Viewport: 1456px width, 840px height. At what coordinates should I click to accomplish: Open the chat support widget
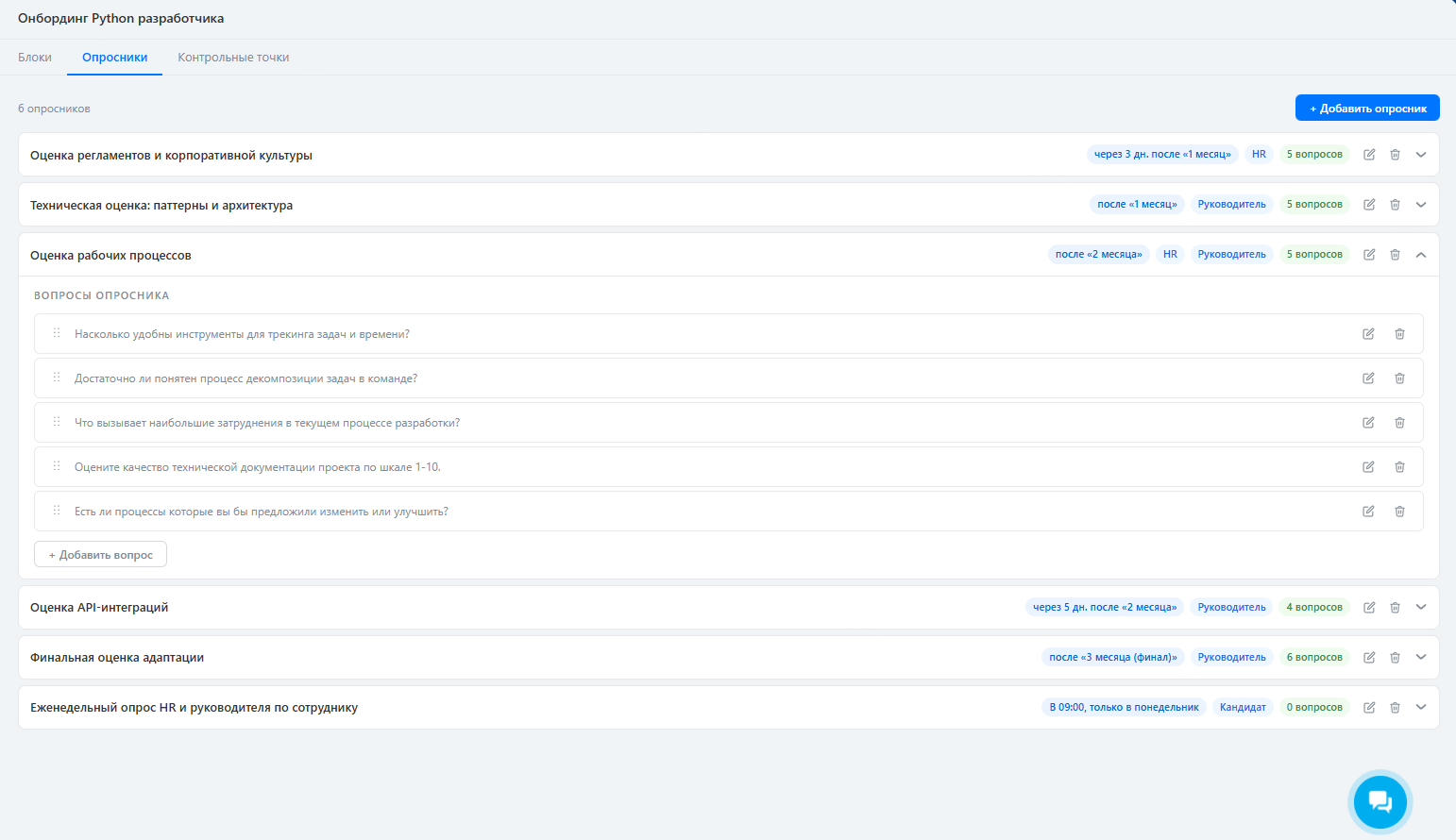(1380, 801)
